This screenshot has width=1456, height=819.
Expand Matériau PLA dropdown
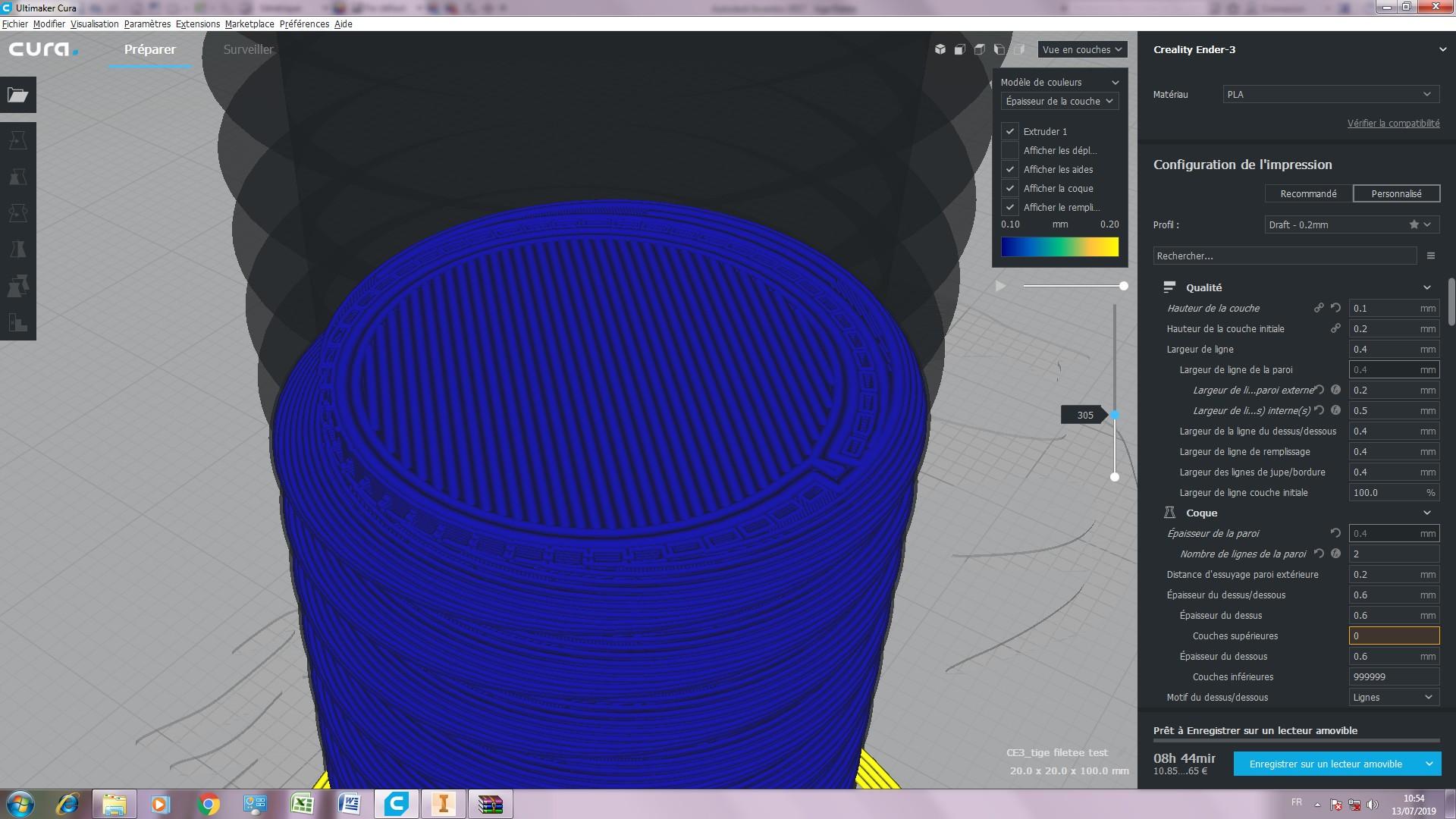click(x=1331, y=94)
